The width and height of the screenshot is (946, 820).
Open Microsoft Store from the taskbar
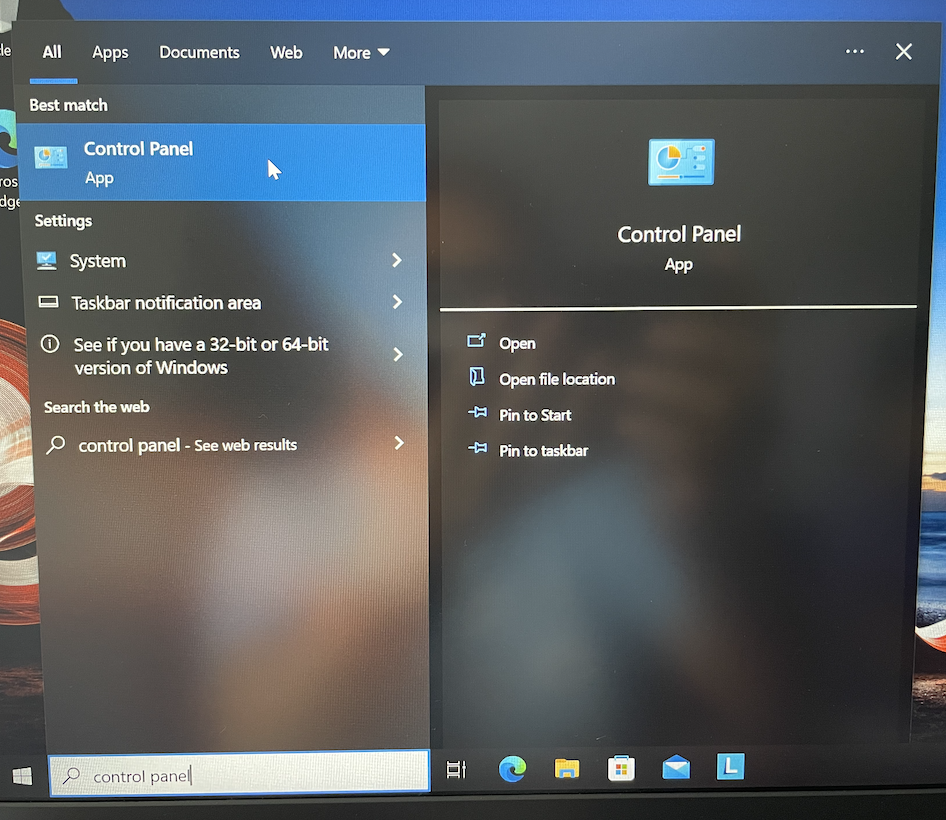point(621,768)
